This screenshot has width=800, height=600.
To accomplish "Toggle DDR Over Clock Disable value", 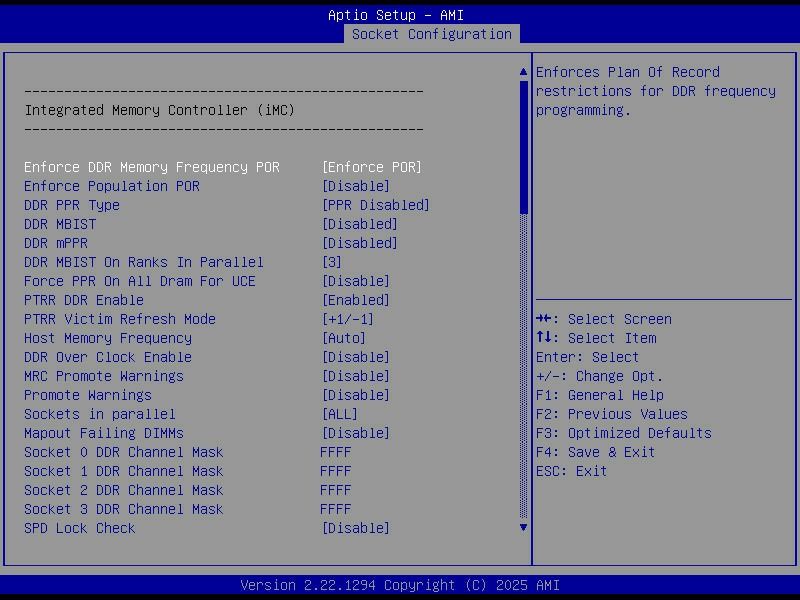I will pyautogui.click(x=356, y=357).
